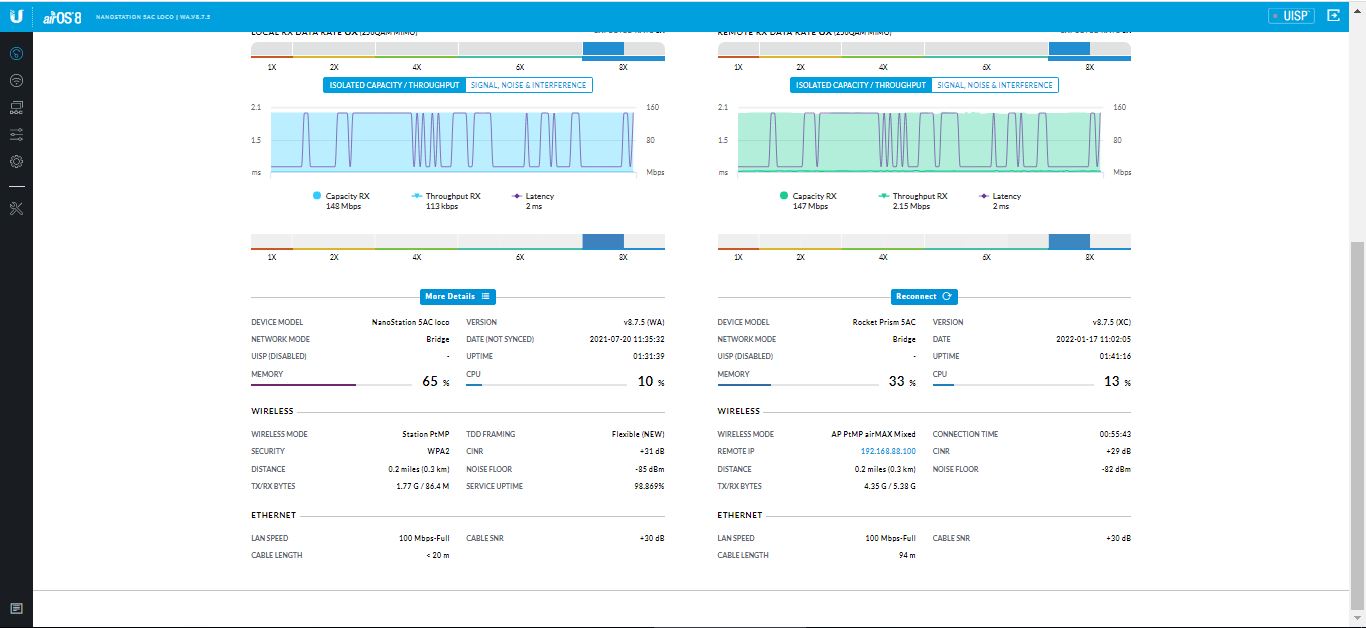Click the DATE (NOT SYNCED) label

tap(500, 340)
